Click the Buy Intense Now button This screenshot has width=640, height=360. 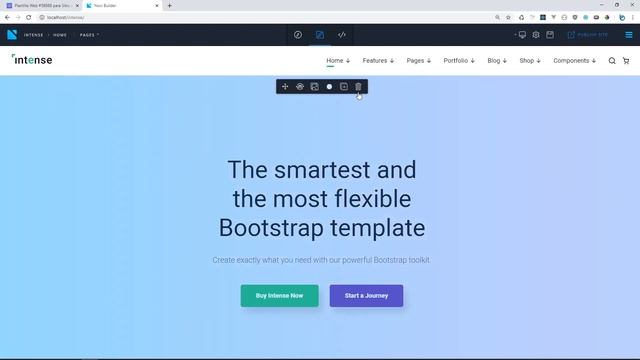pyautogui.click(x=279, y=296)
